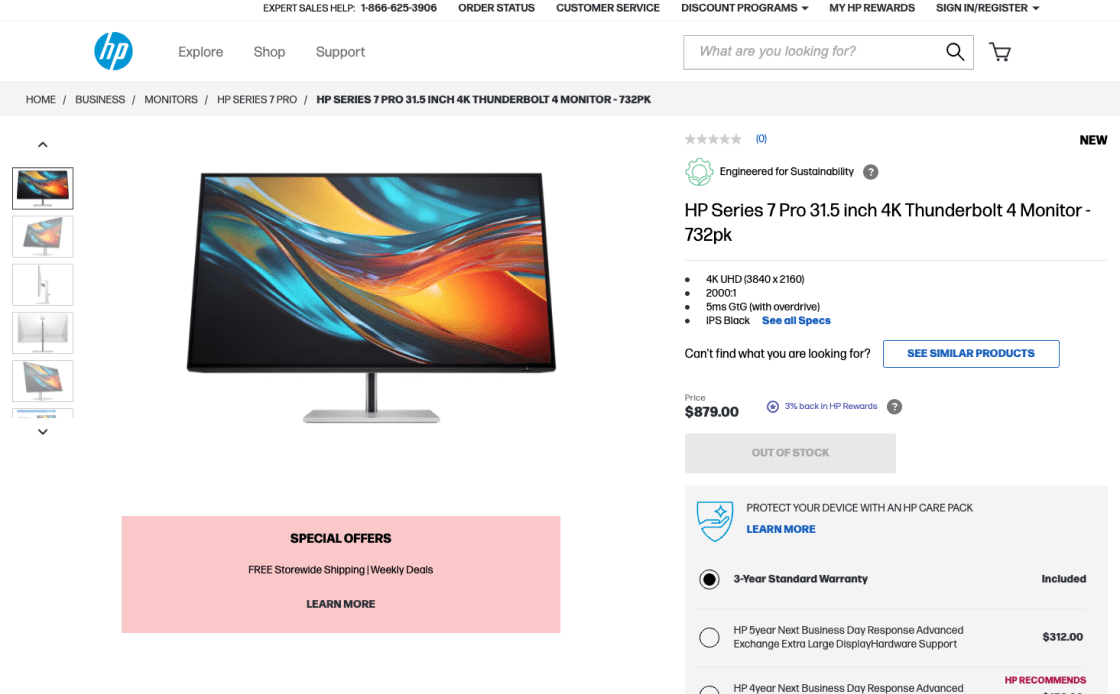This screenshot has height=694, width=1120.
Task: Click the HP logo
Action: [114, 51]
